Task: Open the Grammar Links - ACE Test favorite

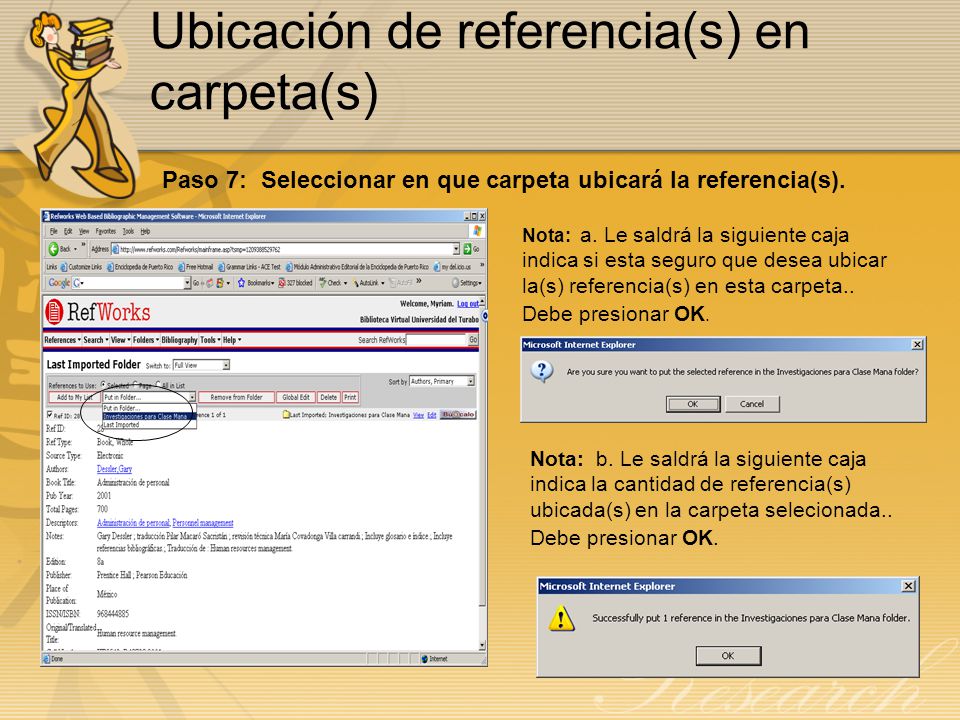Action: [x=249, y=267]
